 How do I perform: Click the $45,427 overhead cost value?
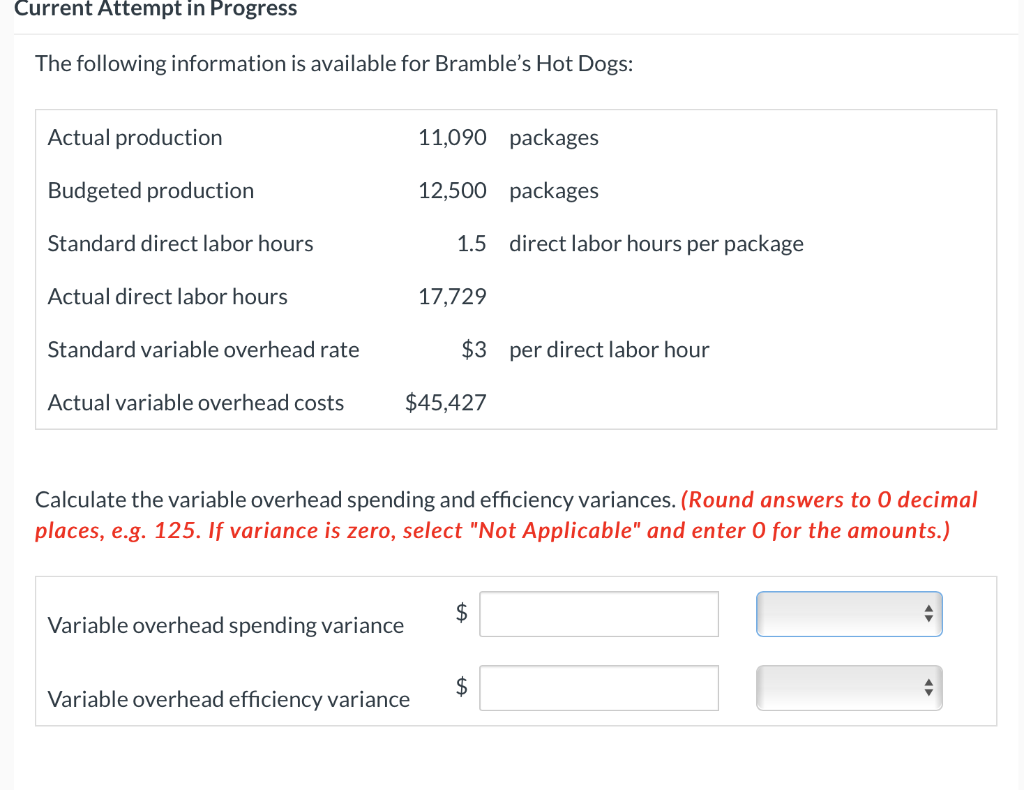click(446, 403)
